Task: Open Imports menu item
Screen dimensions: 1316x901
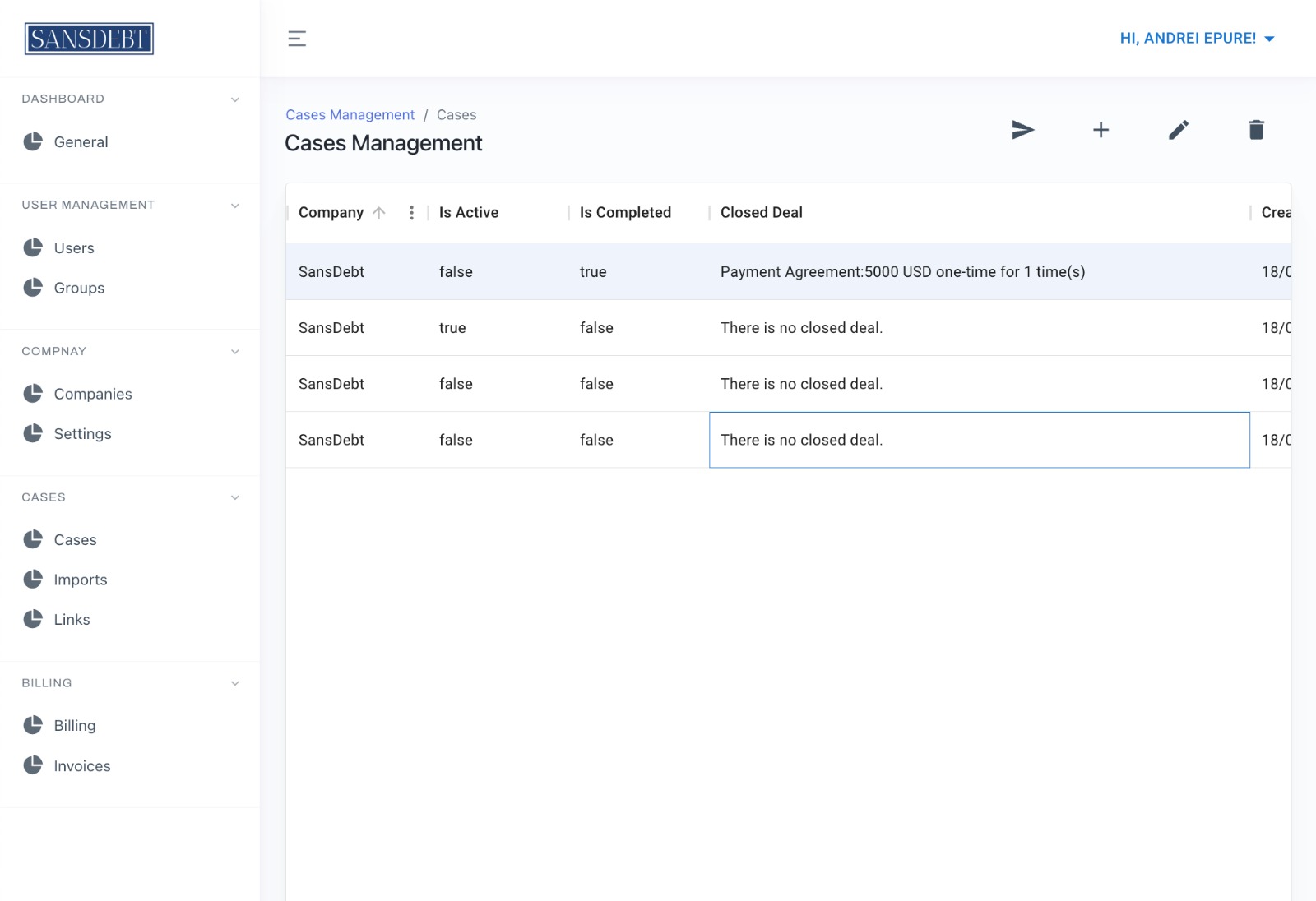Action: click(81, 580)
